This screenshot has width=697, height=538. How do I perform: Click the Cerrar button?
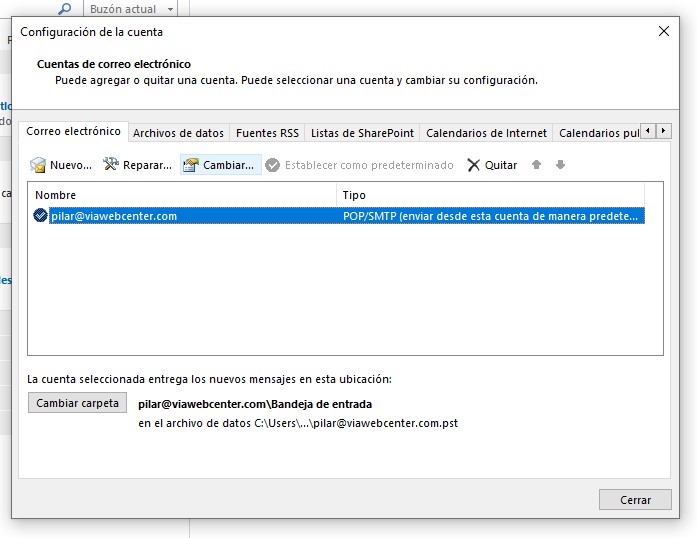(635, 499)
